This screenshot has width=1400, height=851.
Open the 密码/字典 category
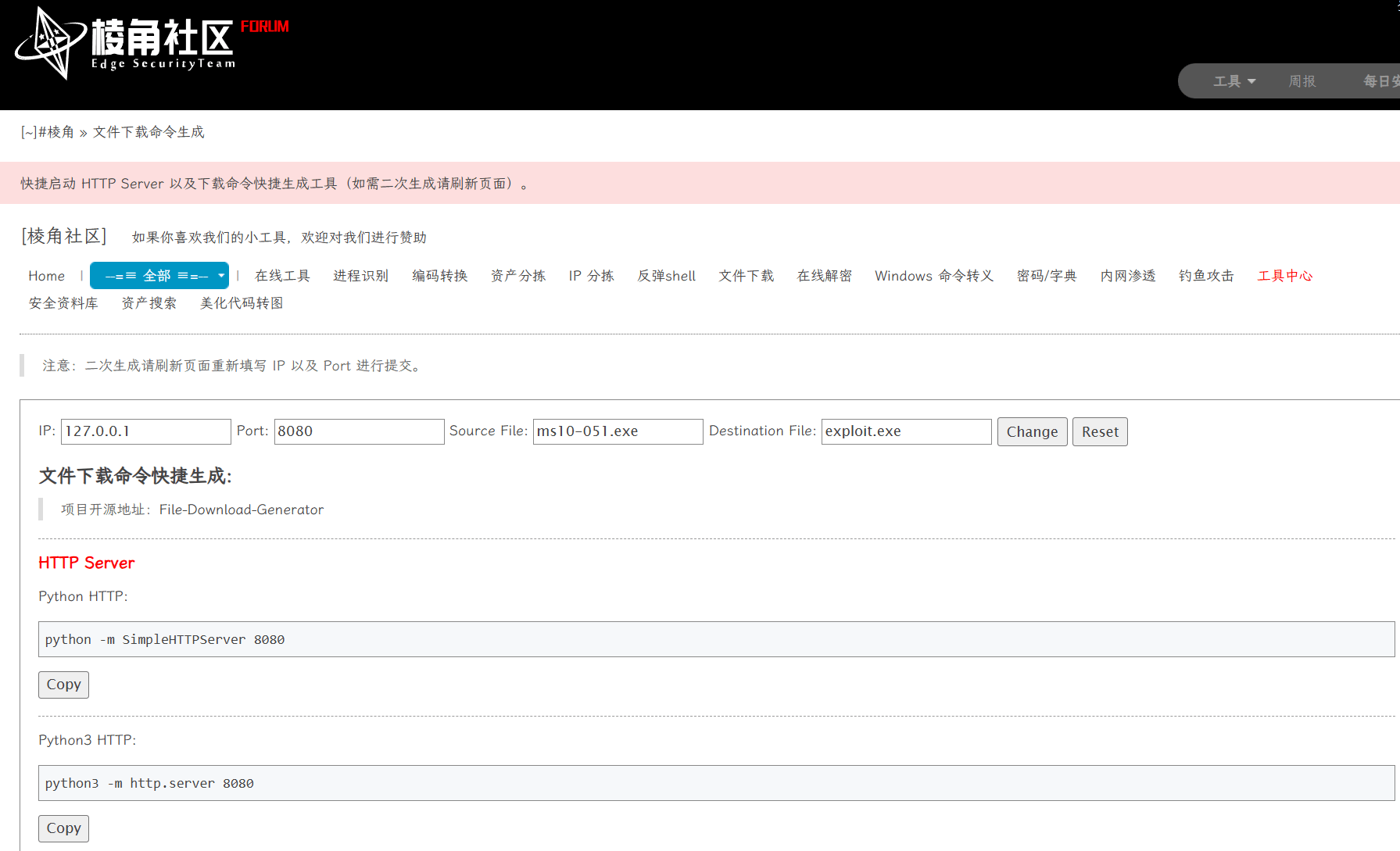1047,276
